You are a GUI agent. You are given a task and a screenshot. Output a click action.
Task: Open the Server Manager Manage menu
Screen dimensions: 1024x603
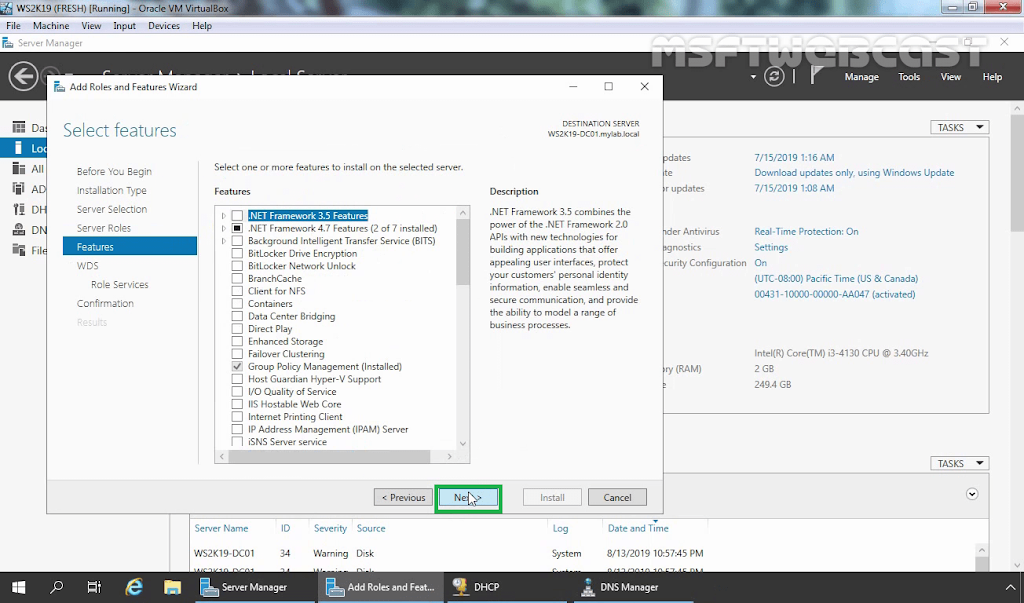pyautogui.click(x=861, y=76)
